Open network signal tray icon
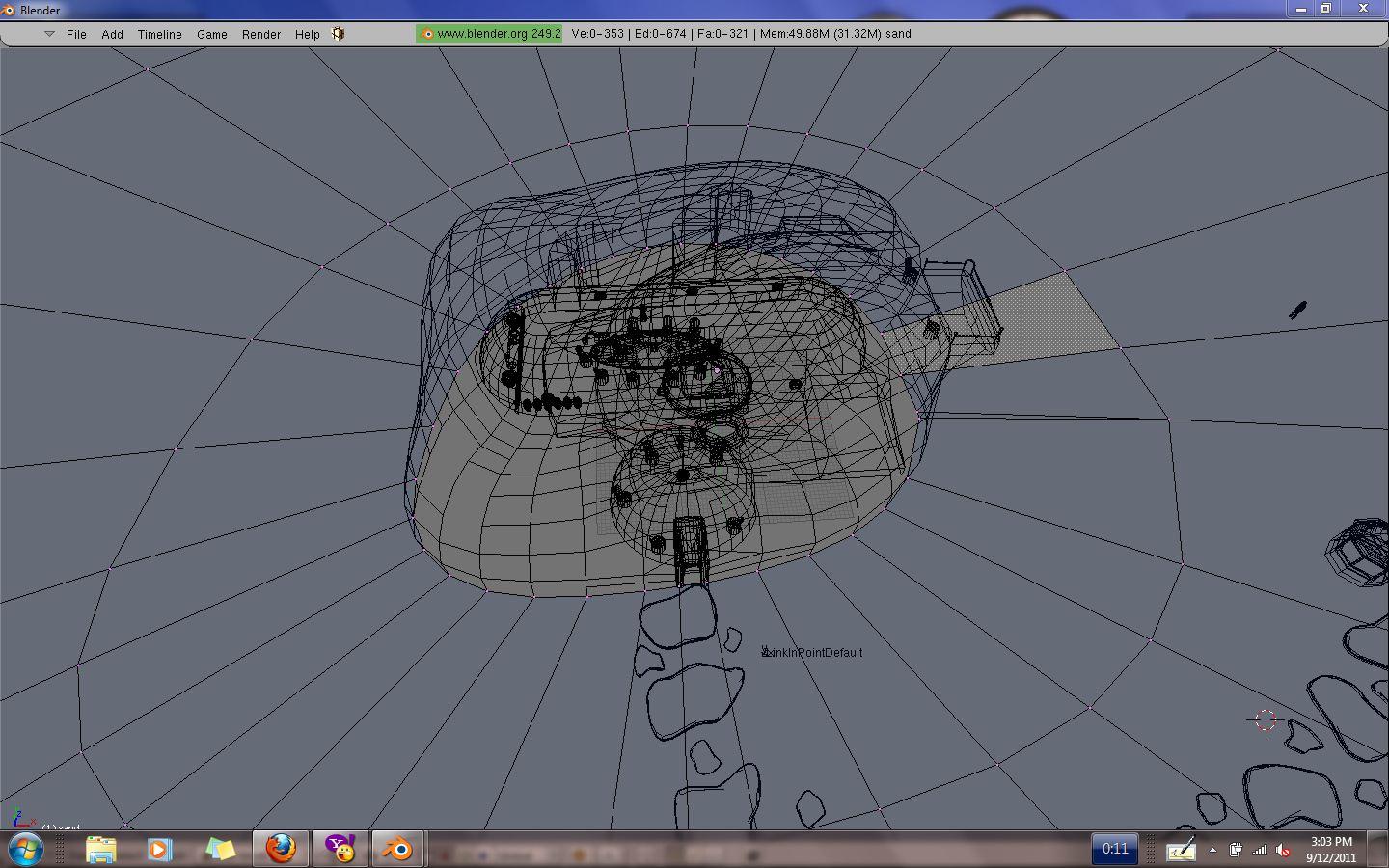 [1260, 850]
